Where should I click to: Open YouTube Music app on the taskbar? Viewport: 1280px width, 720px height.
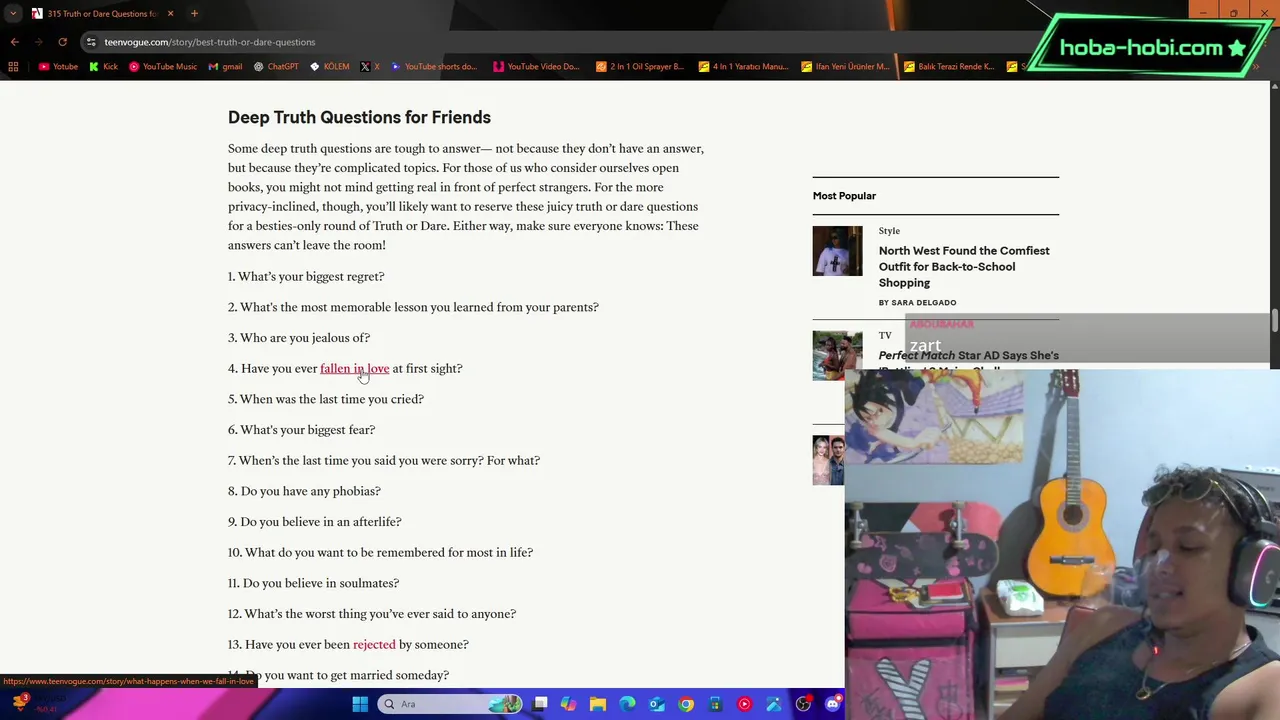[x=744, y=704]
